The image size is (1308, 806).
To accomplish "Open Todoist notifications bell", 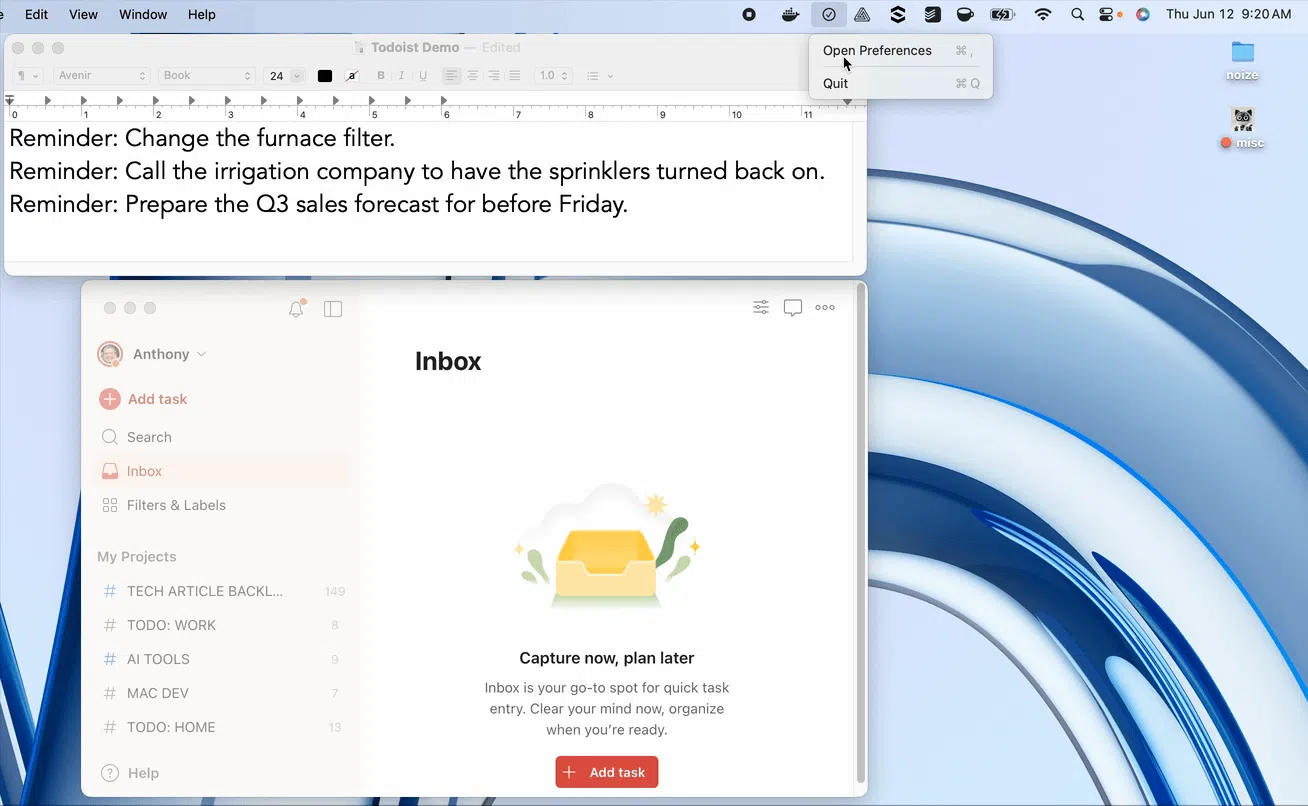I will point(296,309).
